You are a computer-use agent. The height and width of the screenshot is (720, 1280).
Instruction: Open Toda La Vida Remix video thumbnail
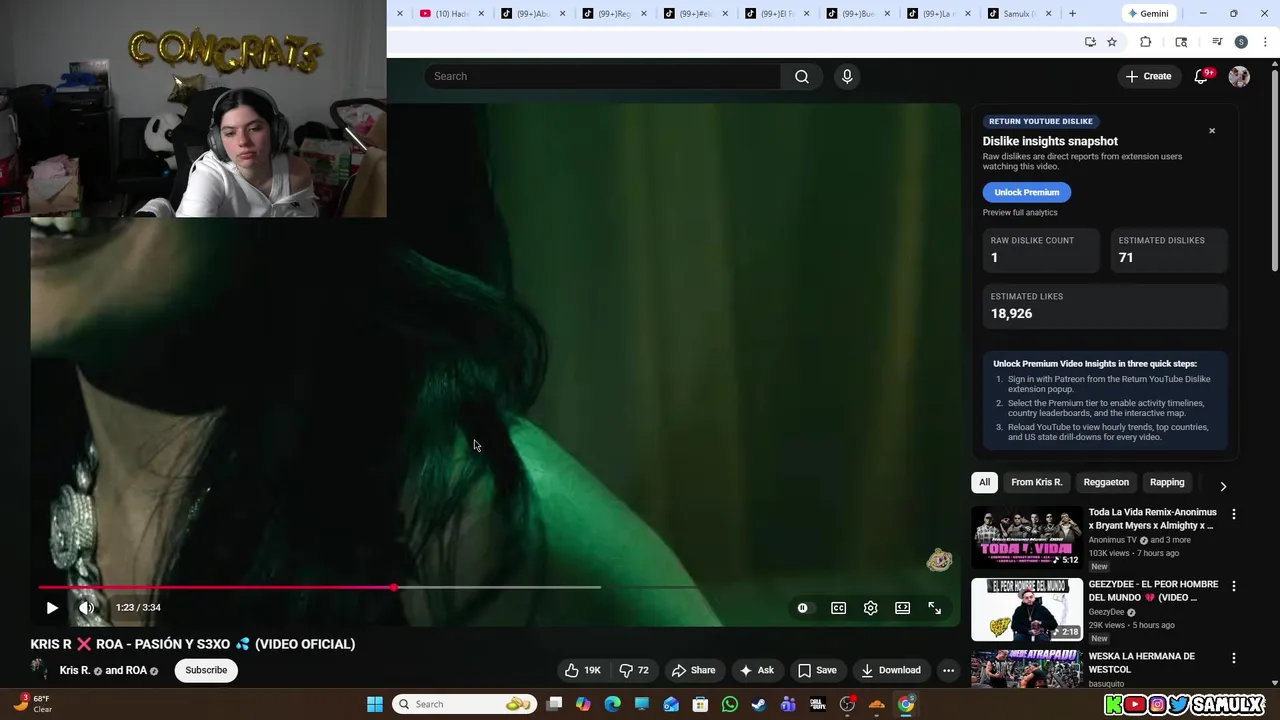point(1027,537)
